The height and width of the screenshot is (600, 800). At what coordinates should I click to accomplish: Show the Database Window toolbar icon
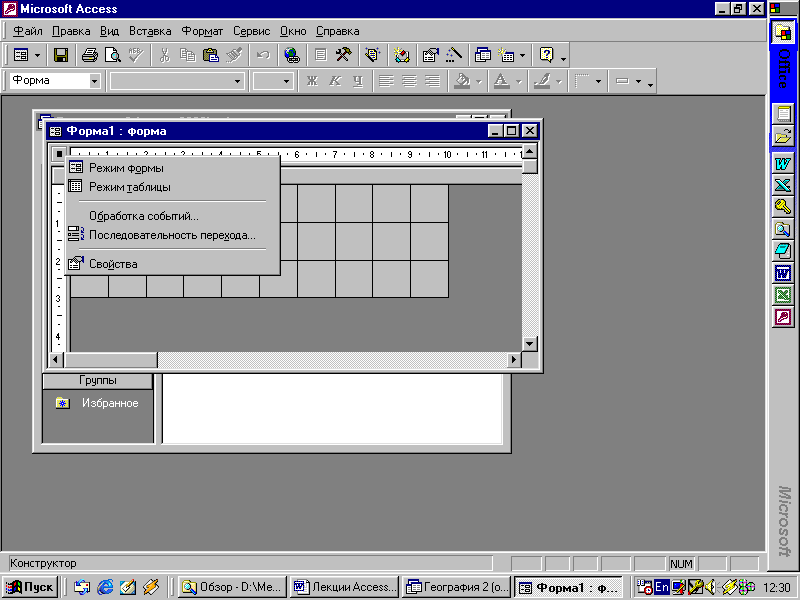pyautogui.click(x=483, y=55)
